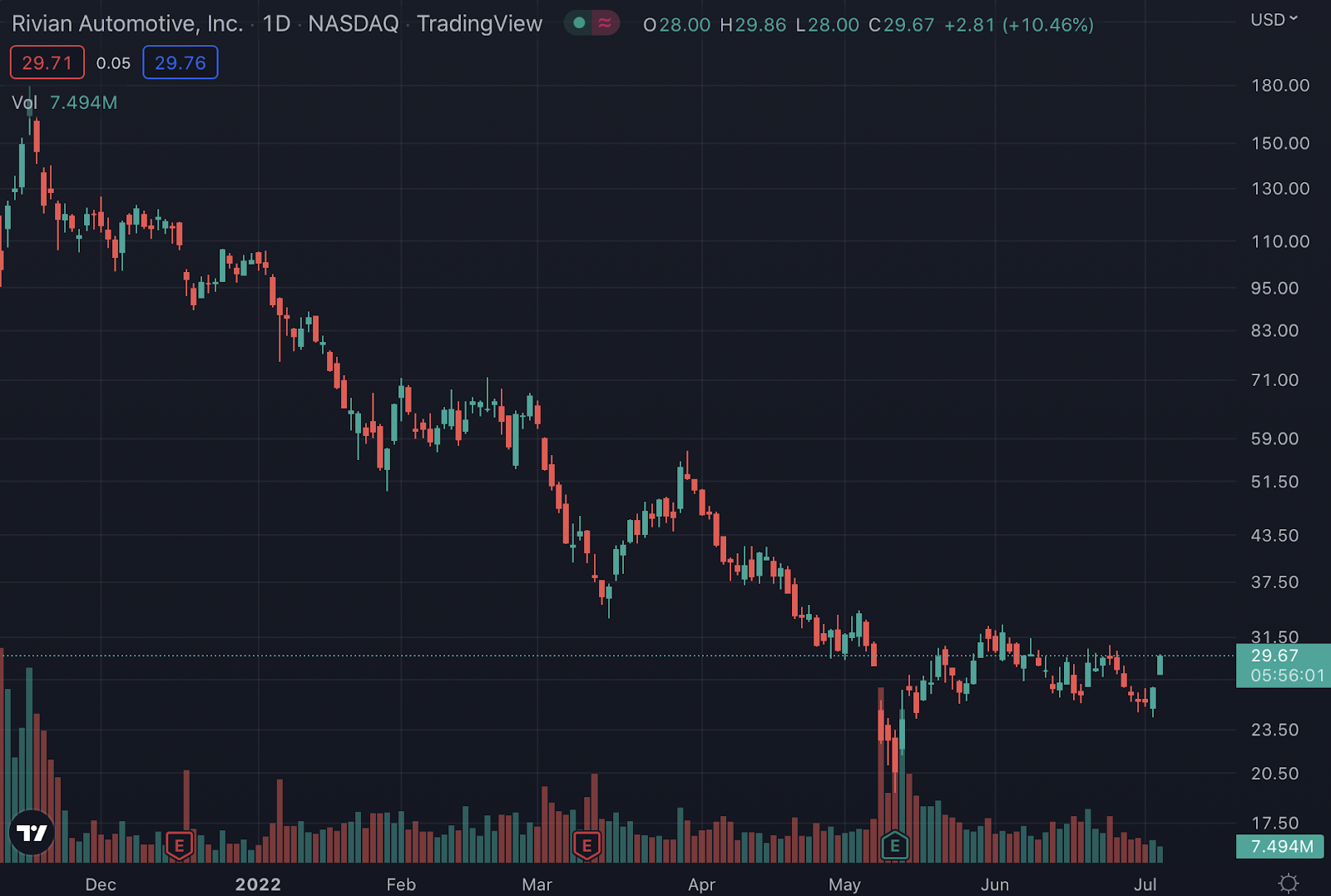Click the 17.50 price axis label
Screen dimensions: 1331x896
tap(1274, 823)
